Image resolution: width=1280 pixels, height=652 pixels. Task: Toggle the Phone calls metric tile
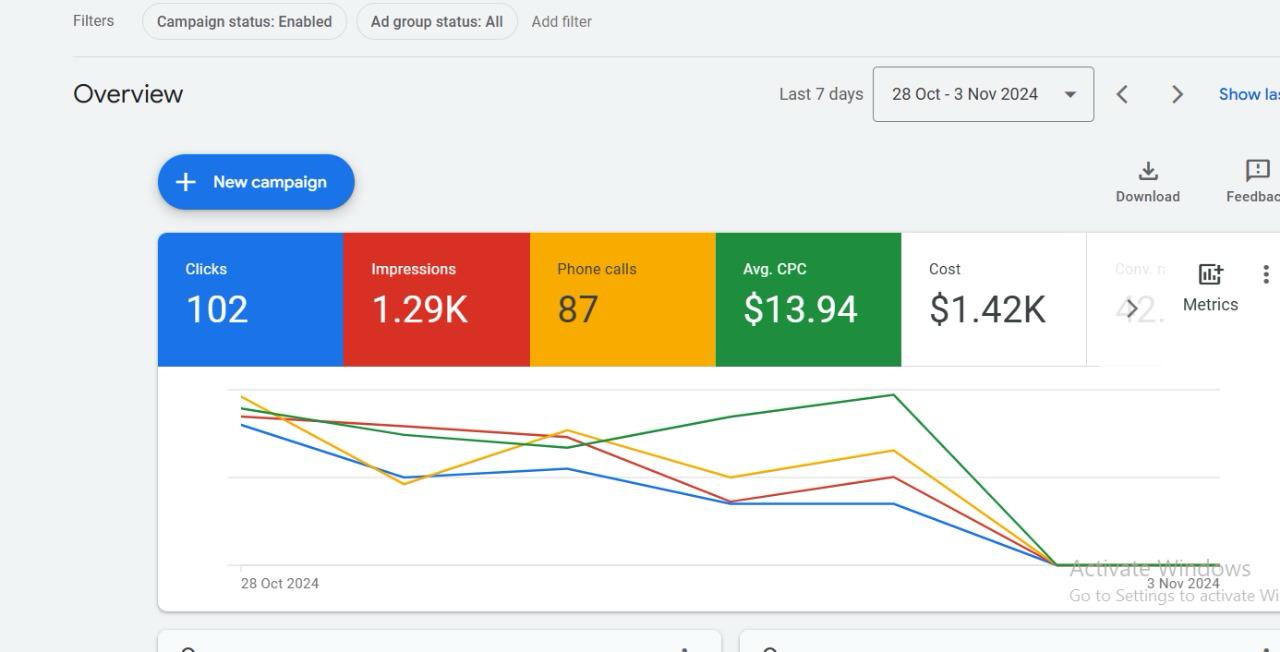pyautogui.click(x=622, y=299)
